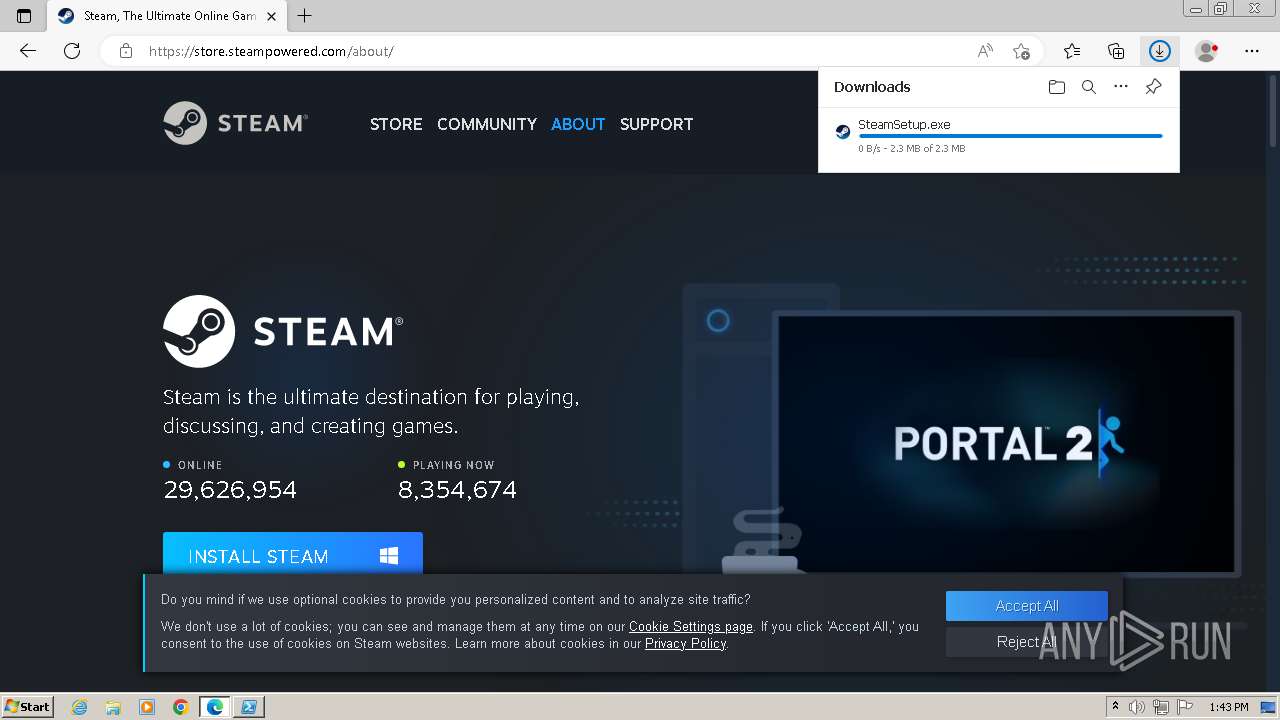Viewport: 1280px width, 720px height.
Task: Select the Steam browser tab
Action: point(167,16)
